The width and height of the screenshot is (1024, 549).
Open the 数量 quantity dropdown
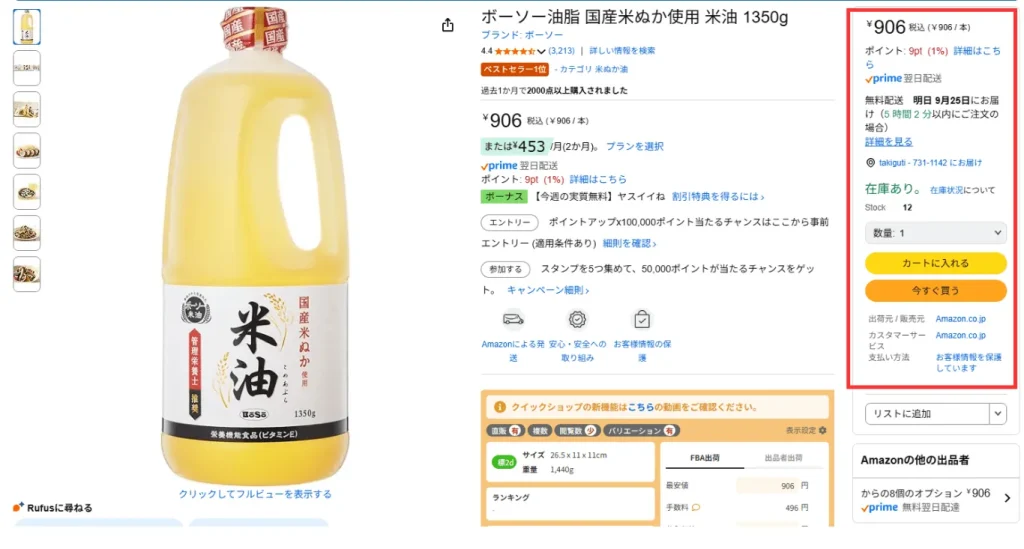[935, 233]
